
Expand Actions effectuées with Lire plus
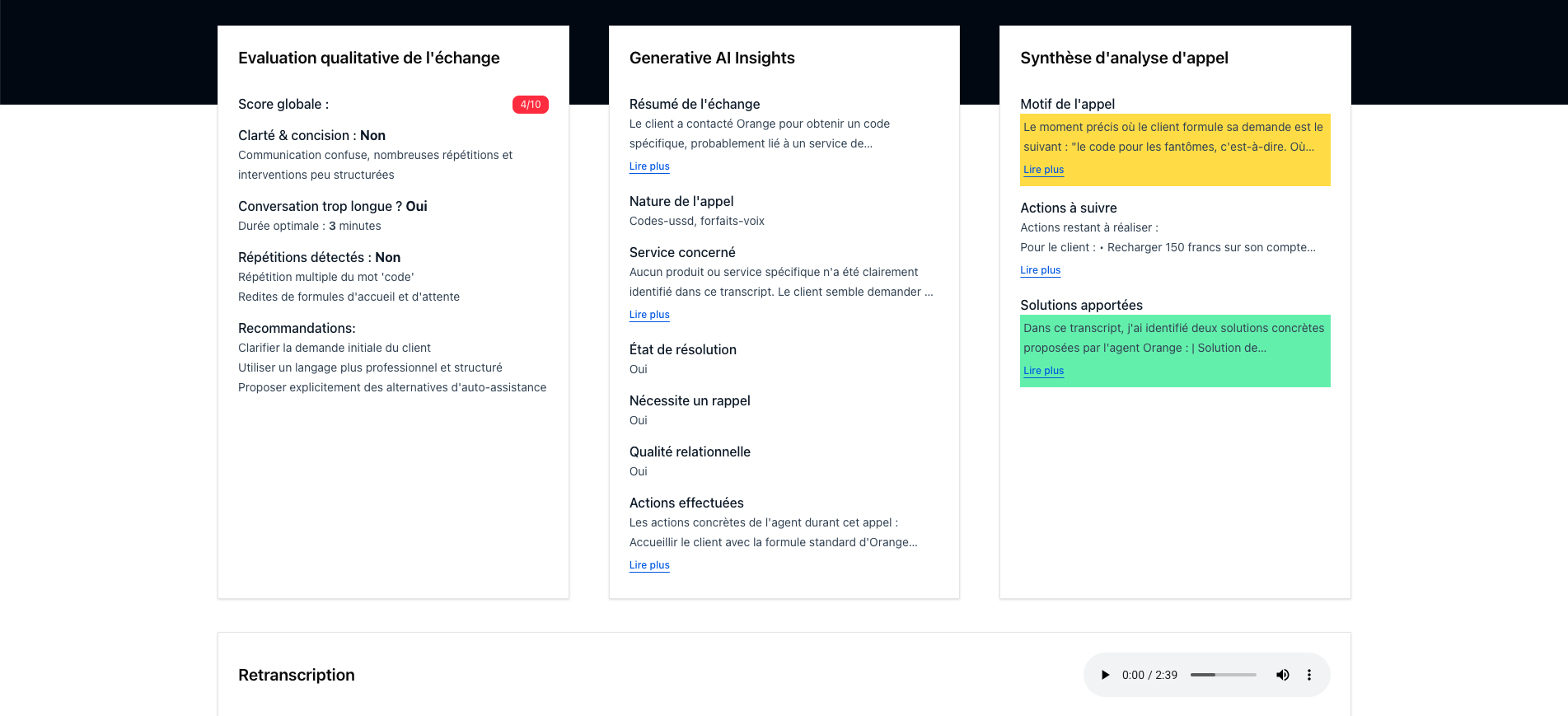click(649, 565)
